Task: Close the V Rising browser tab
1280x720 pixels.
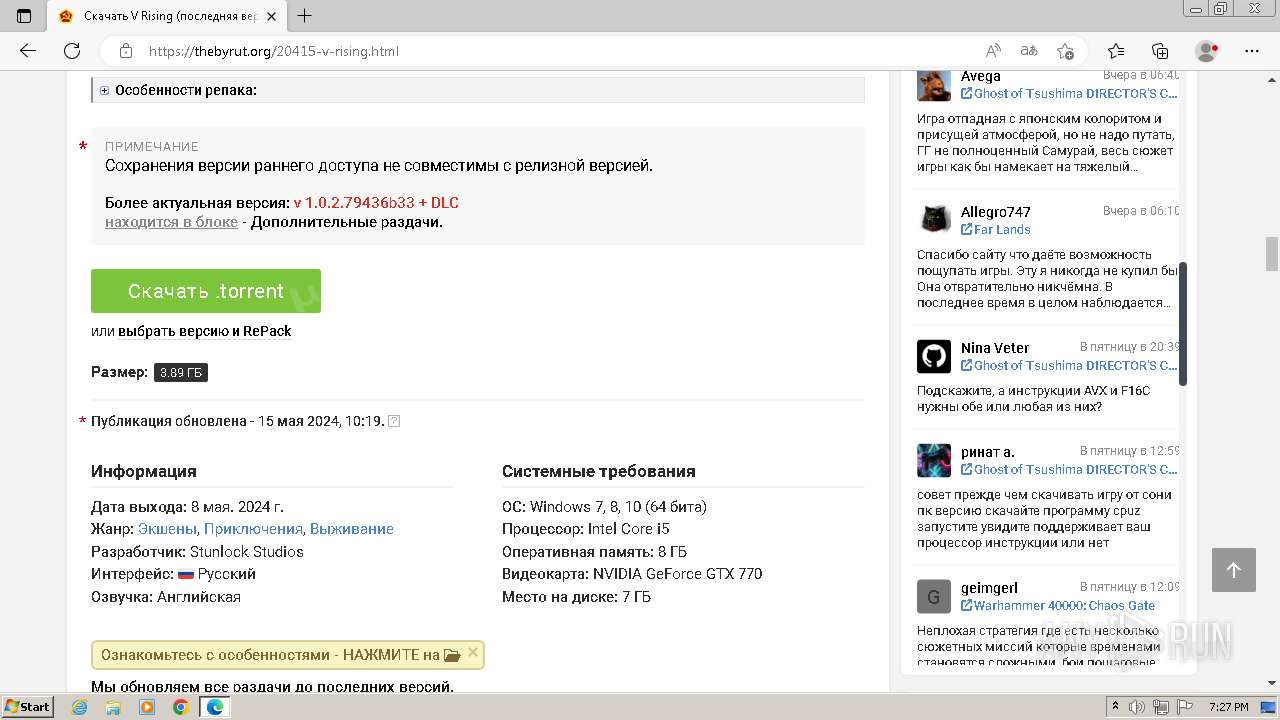Action: tap(271, 16)
